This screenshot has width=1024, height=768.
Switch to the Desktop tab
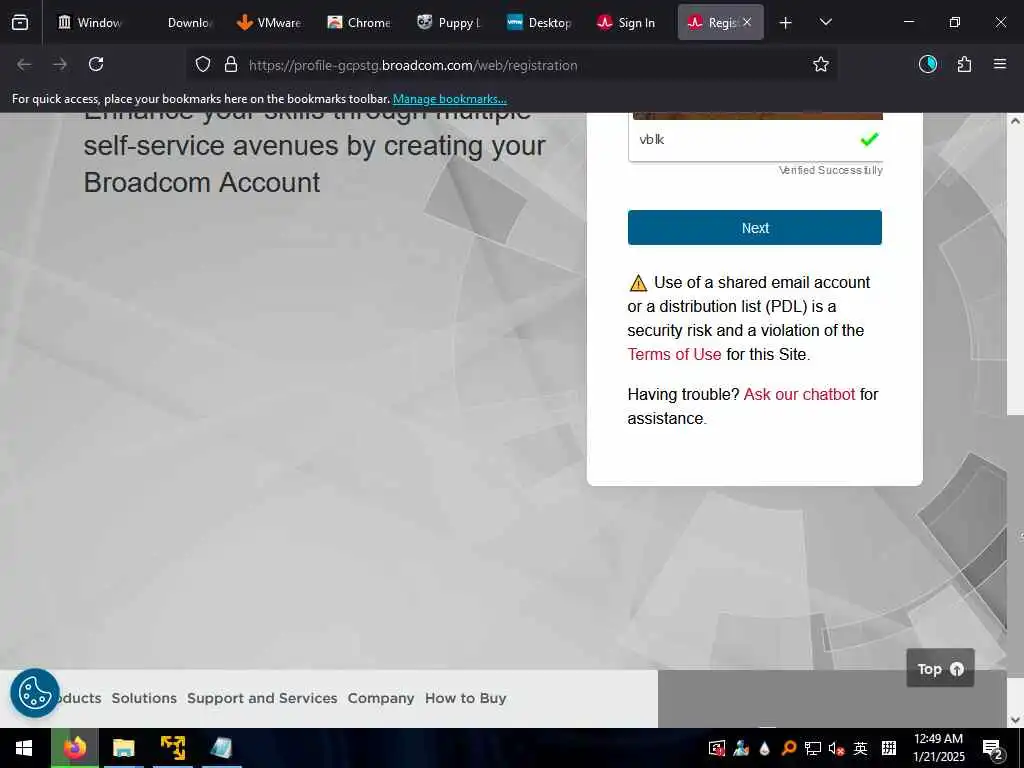point(539,22)
